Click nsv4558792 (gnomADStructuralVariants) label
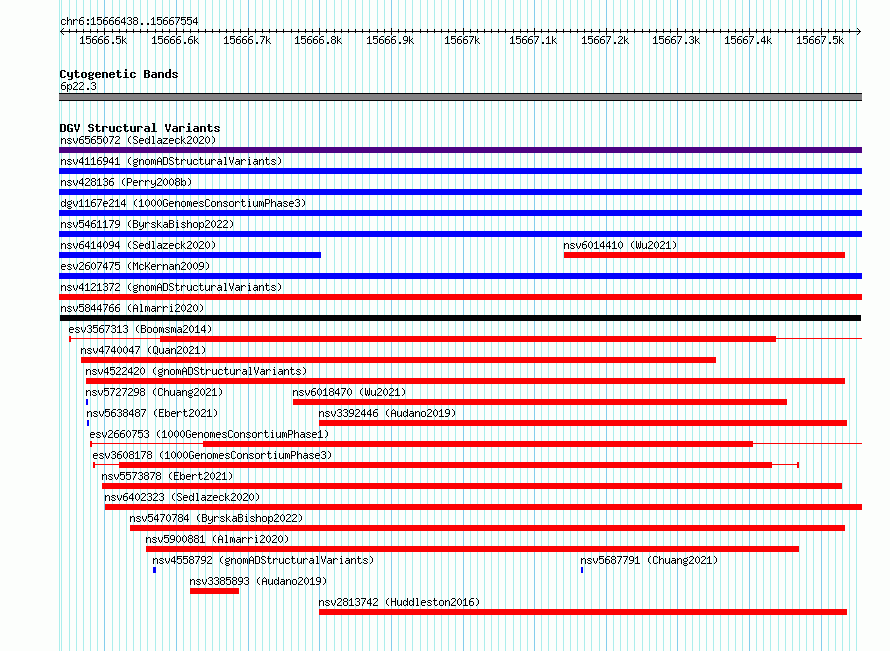This screenshot has width=890, height=651. (x=263, y=560)
